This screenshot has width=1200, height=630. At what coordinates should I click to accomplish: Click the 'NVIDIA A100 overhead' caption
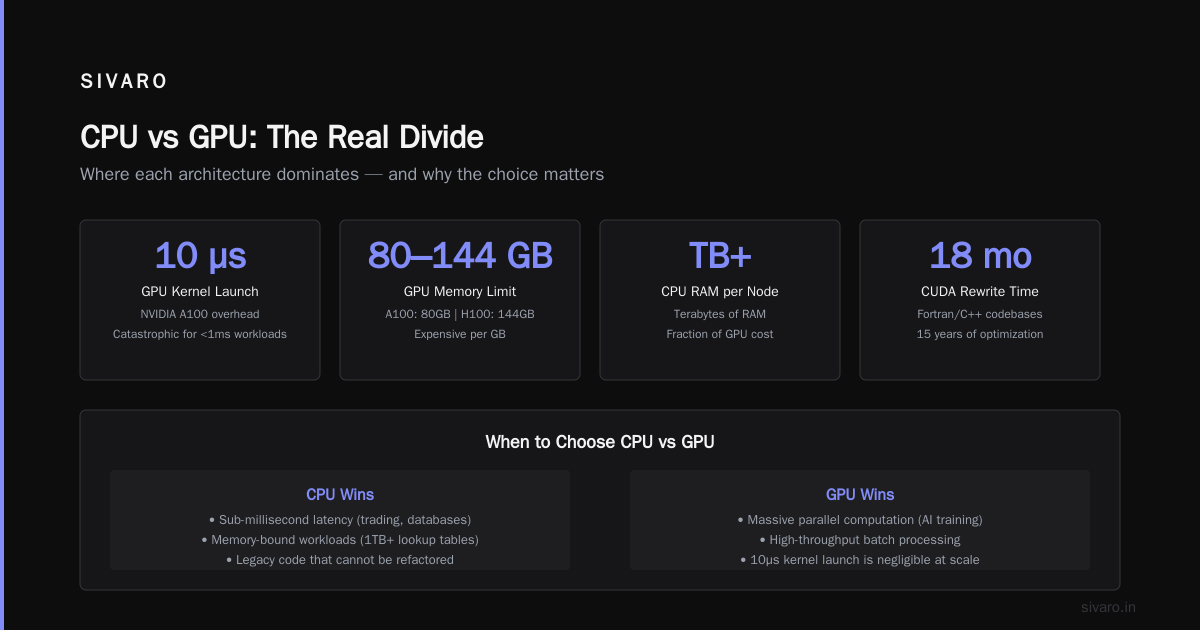tap(200, 314)
